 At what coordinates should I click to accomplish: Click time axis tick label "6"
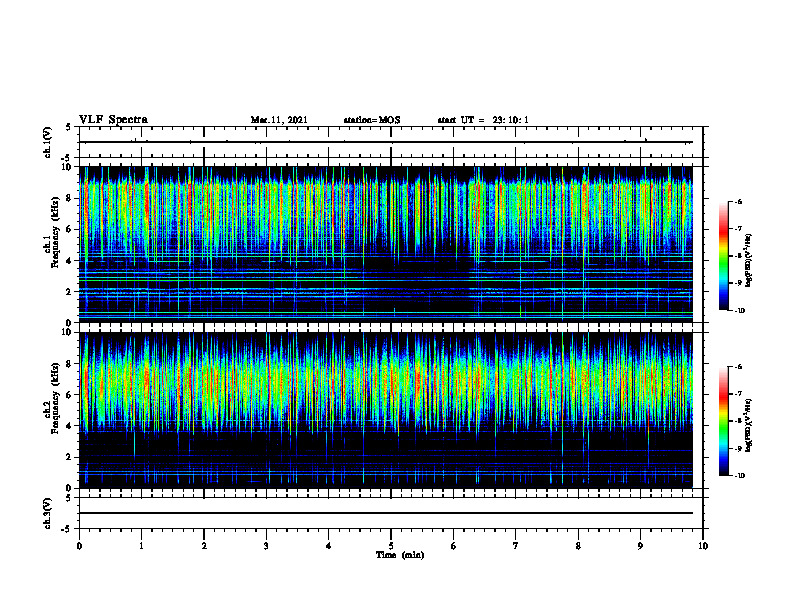coord(454,546)
